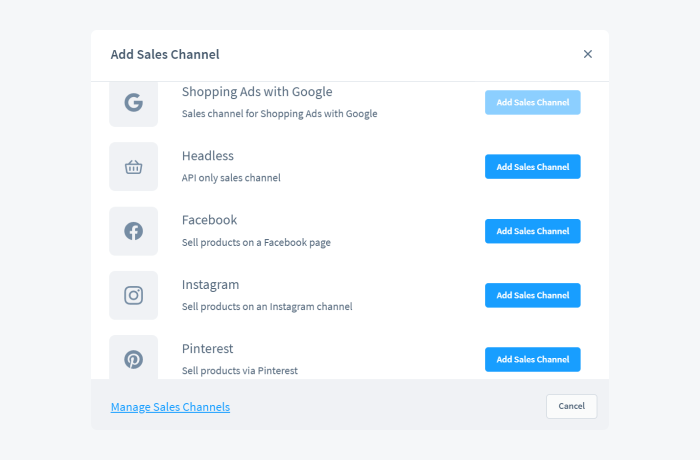Image resolution: width=700 pixels, height=460 pixels.
Task: Select the 'Pinterest' title text
Action: tap(207, 348)
